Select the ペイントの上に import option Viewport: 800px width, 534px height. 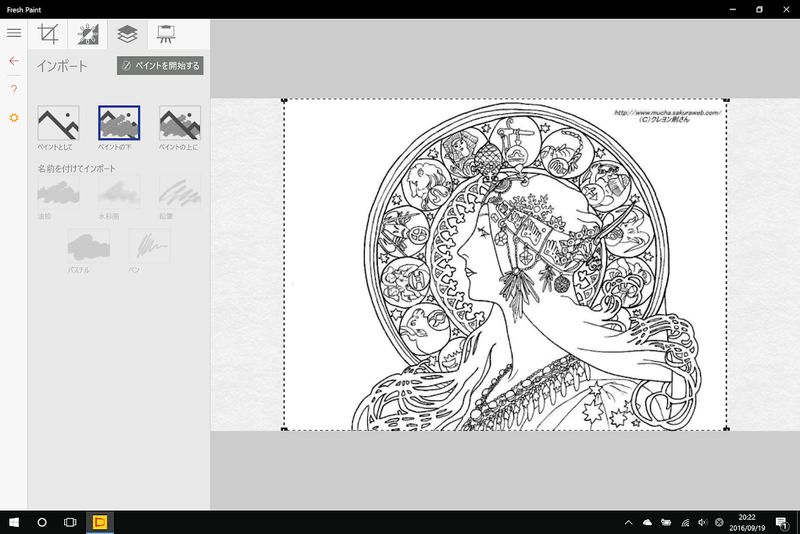[180, 123]
